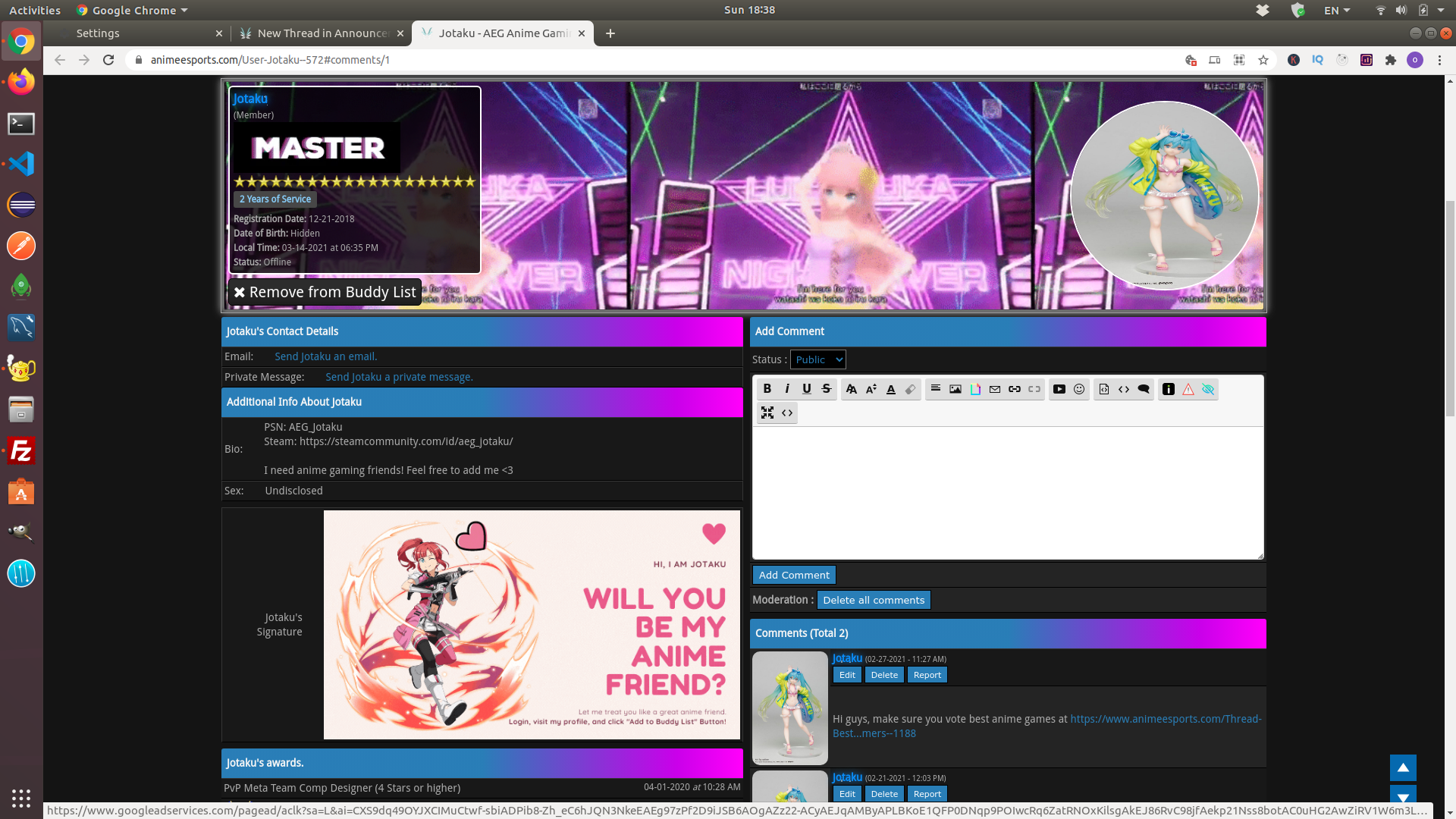Click the colorful page icon in editor

(x=975, y=389)
